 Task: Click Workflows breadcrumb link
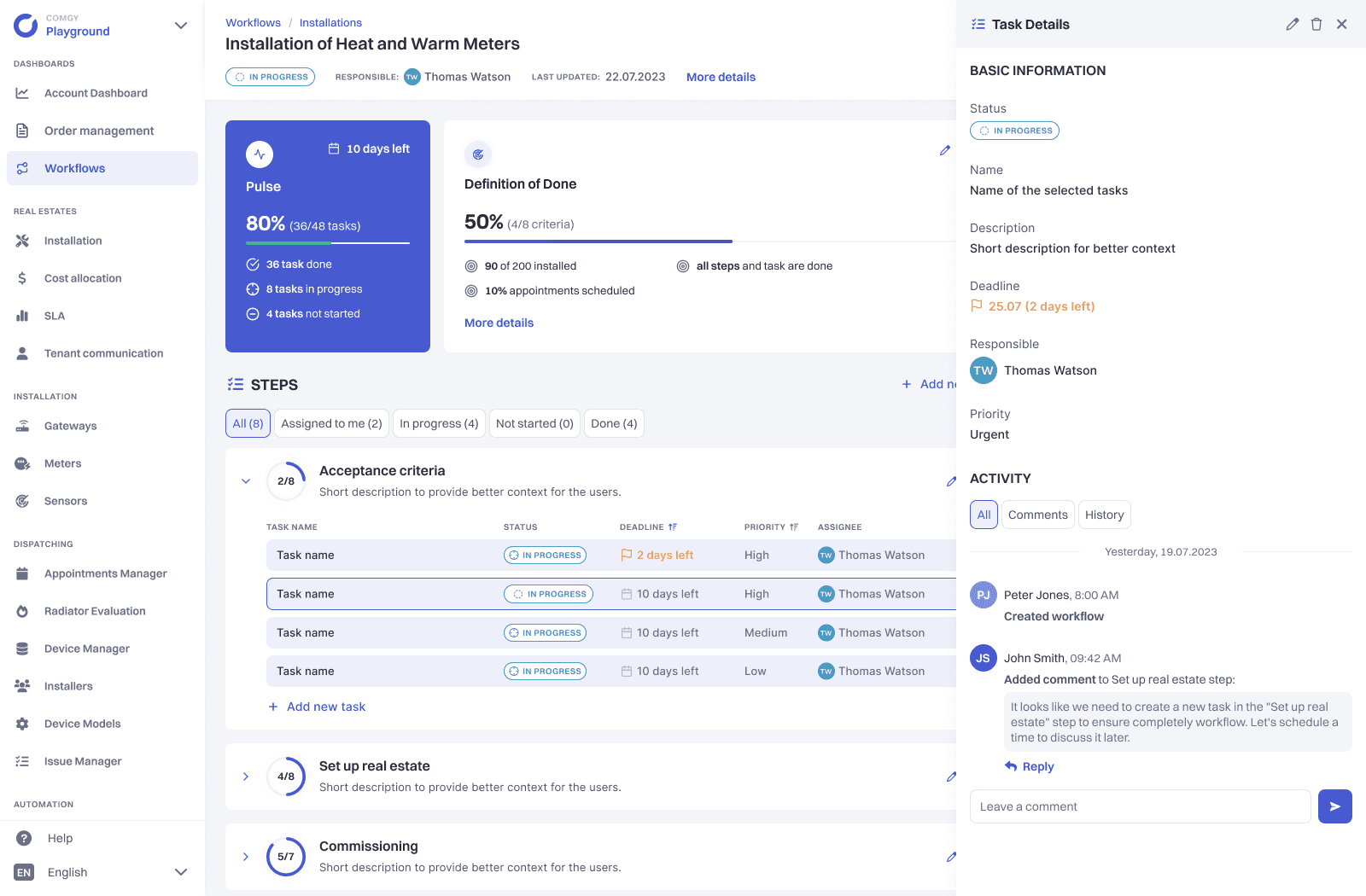tap(253, 23)
